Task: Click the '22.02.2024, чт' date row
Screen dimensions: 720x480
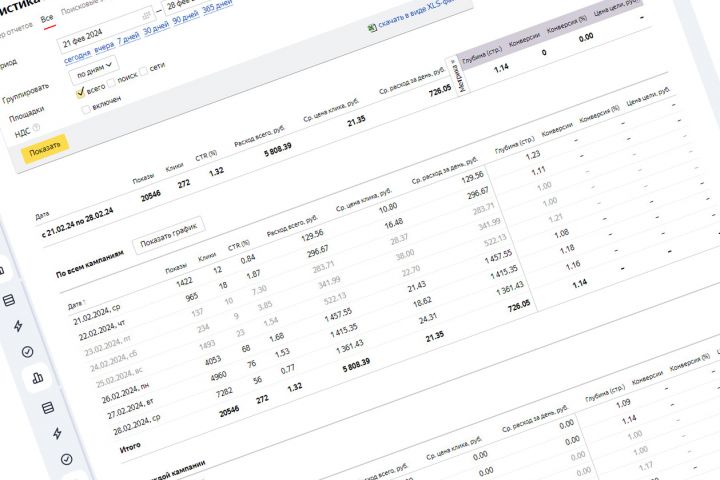Action: pos(102,331)
